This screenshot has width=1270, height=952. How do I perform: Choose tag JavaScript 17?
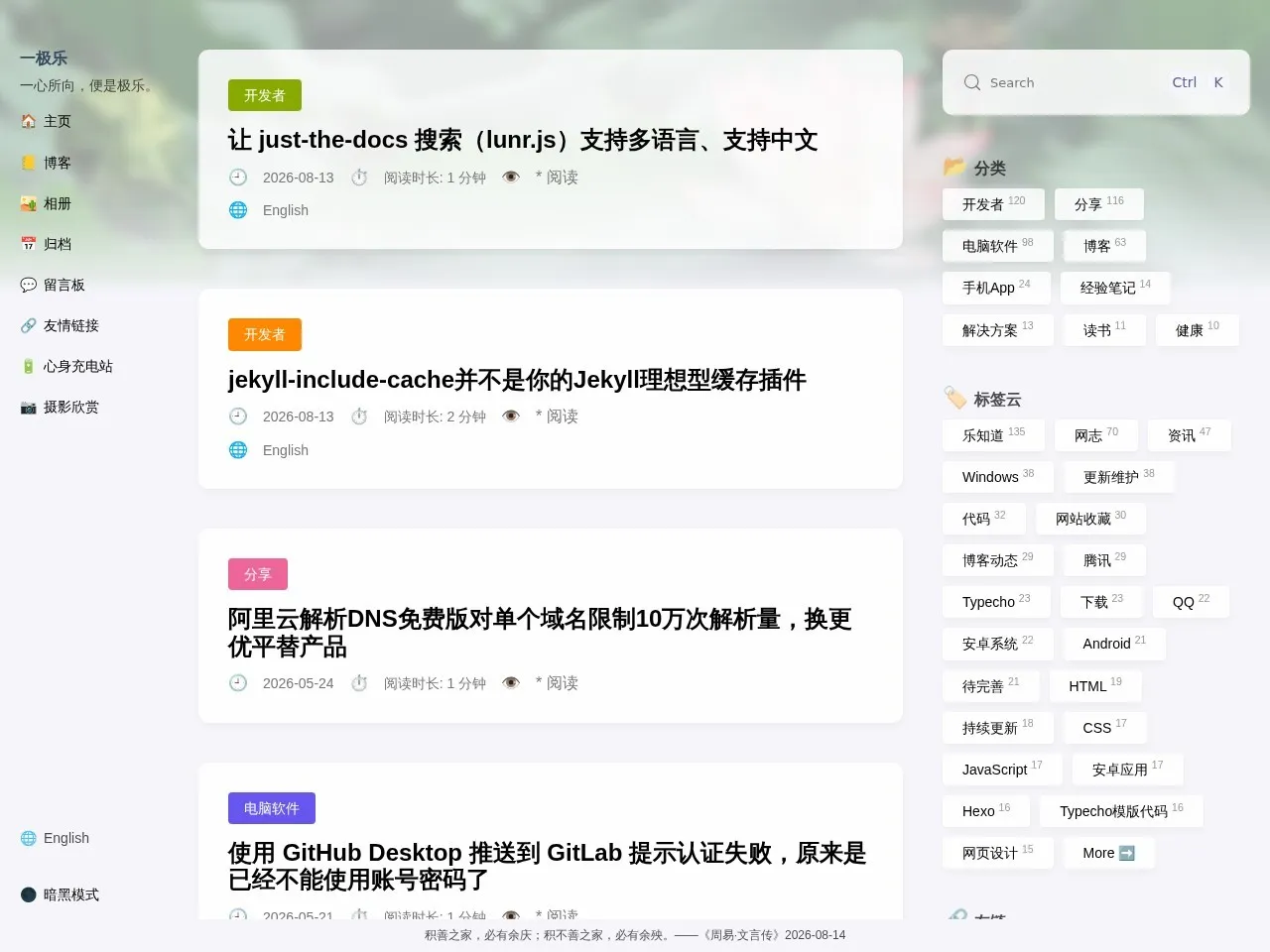(x=1002, y=770)
